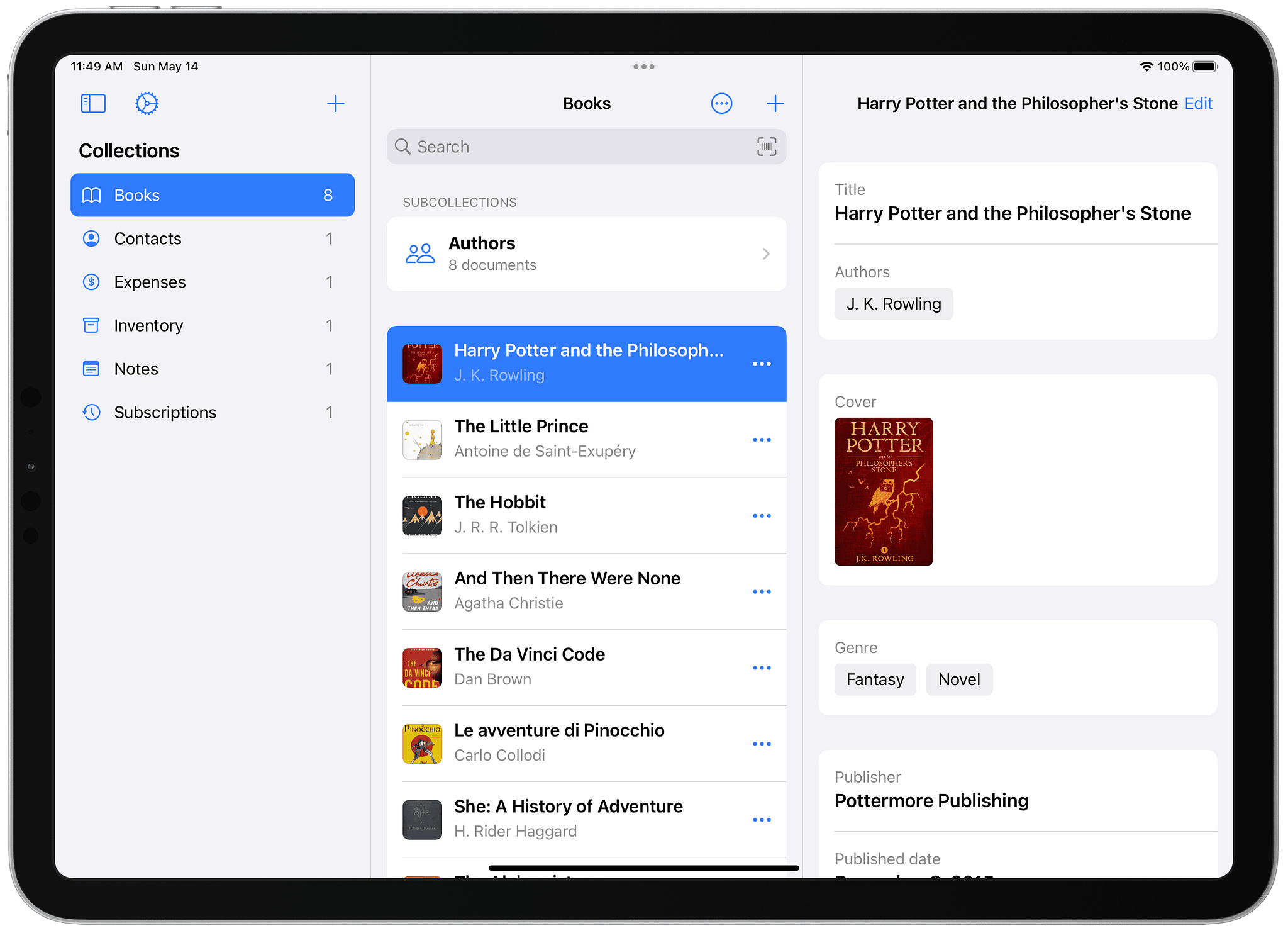The height and width of the screenshot is (933, 1288).
Task: Tap the J. K. Rowling author tag
Action: click(893, 304)
